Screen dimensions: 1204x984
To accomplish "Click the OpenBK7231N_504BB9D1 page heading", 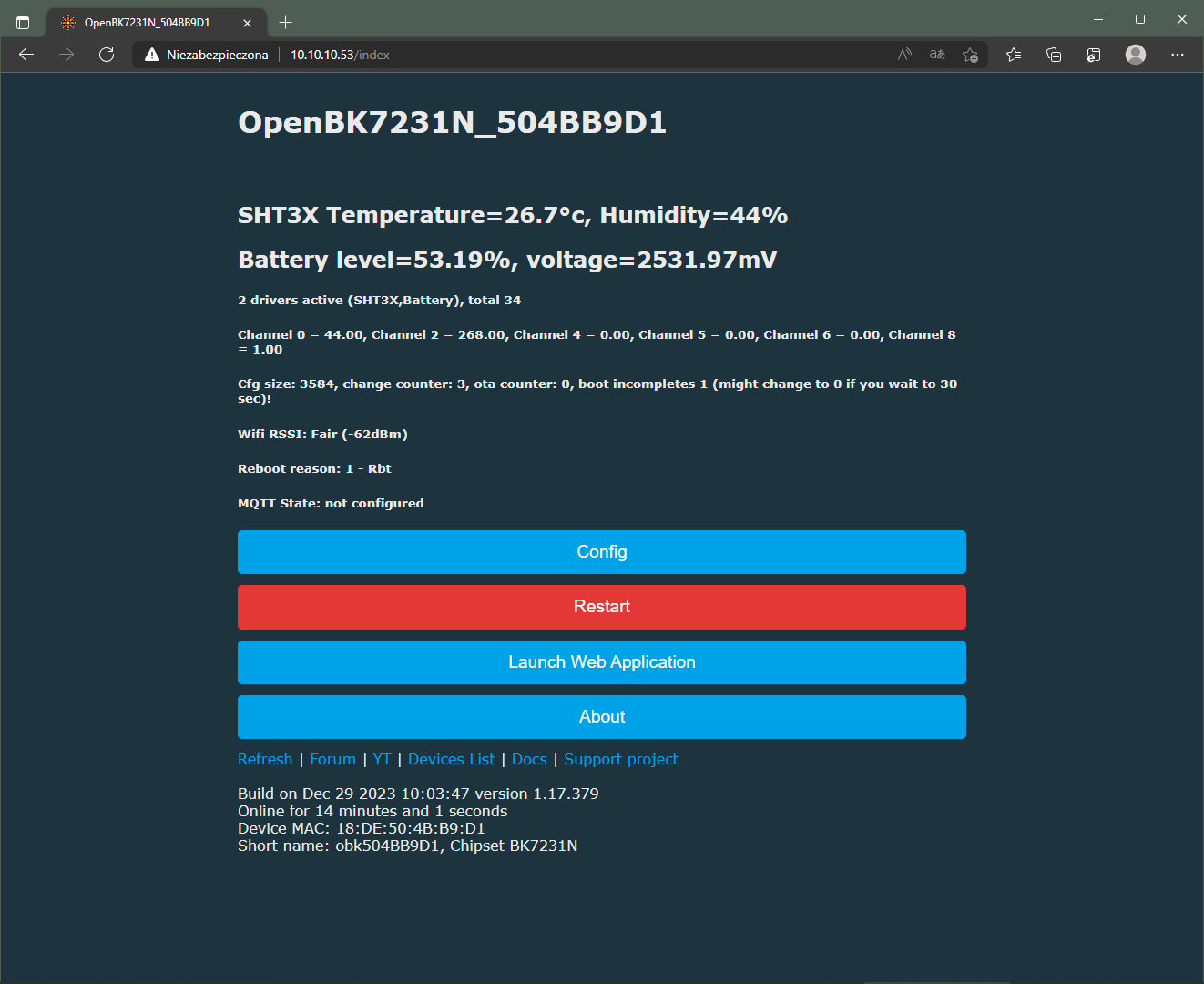I will point(453,122).
